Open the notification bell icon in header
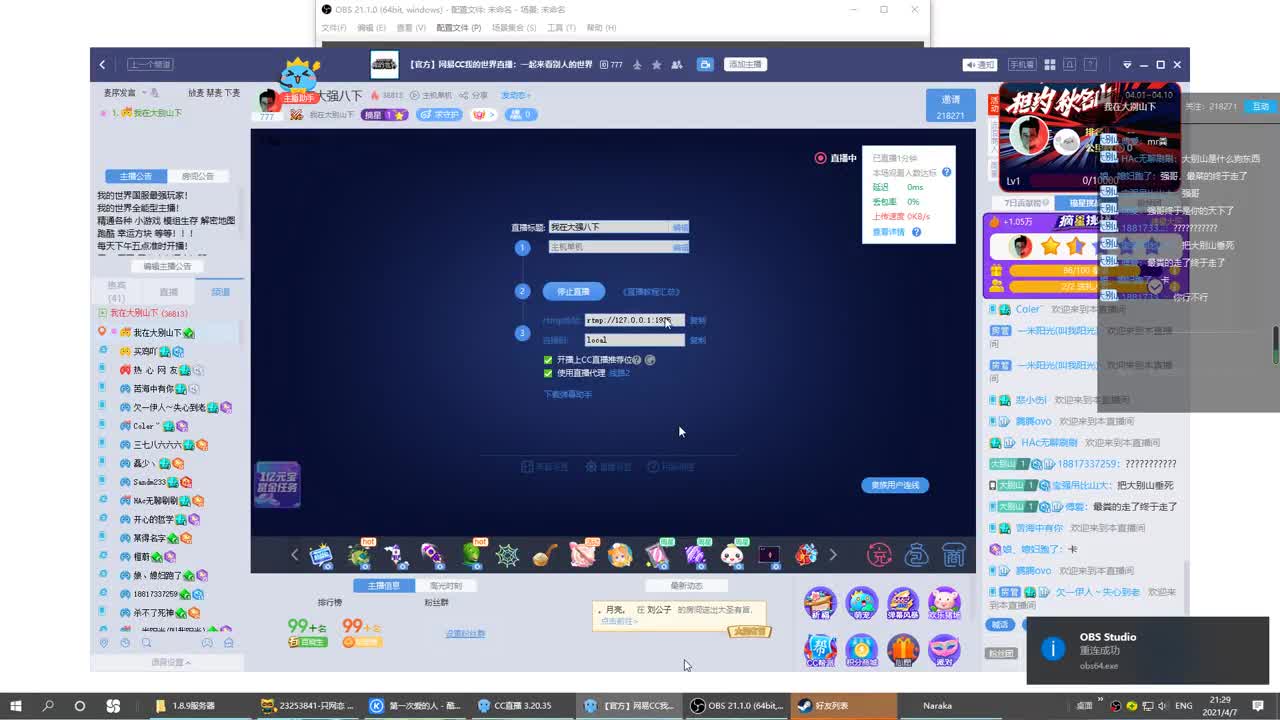The width and height of the screenshot is (1280, 720). [x=1069, y=64]
